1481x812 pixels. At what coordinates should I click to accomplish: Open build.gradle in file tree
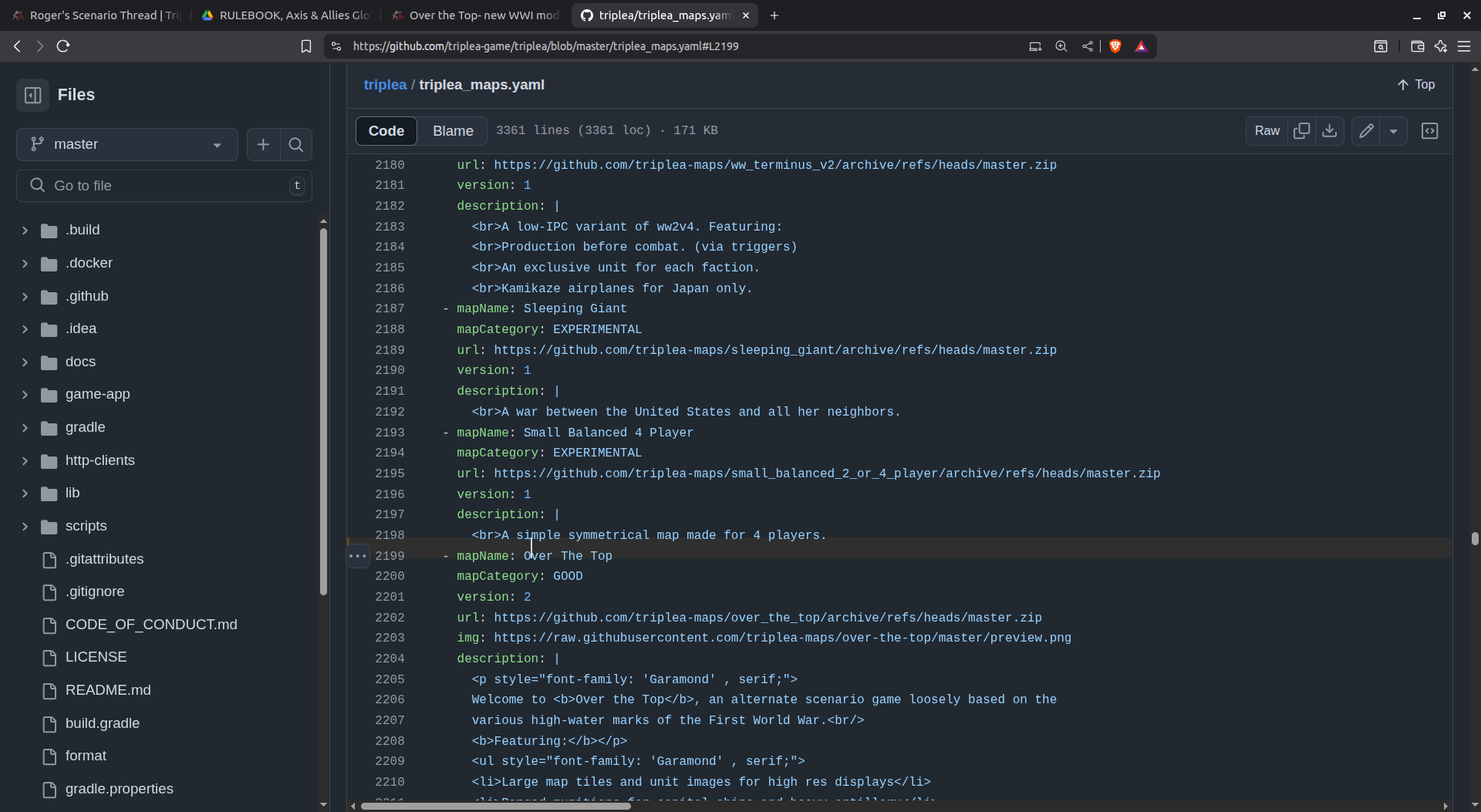tap(102, 723)
